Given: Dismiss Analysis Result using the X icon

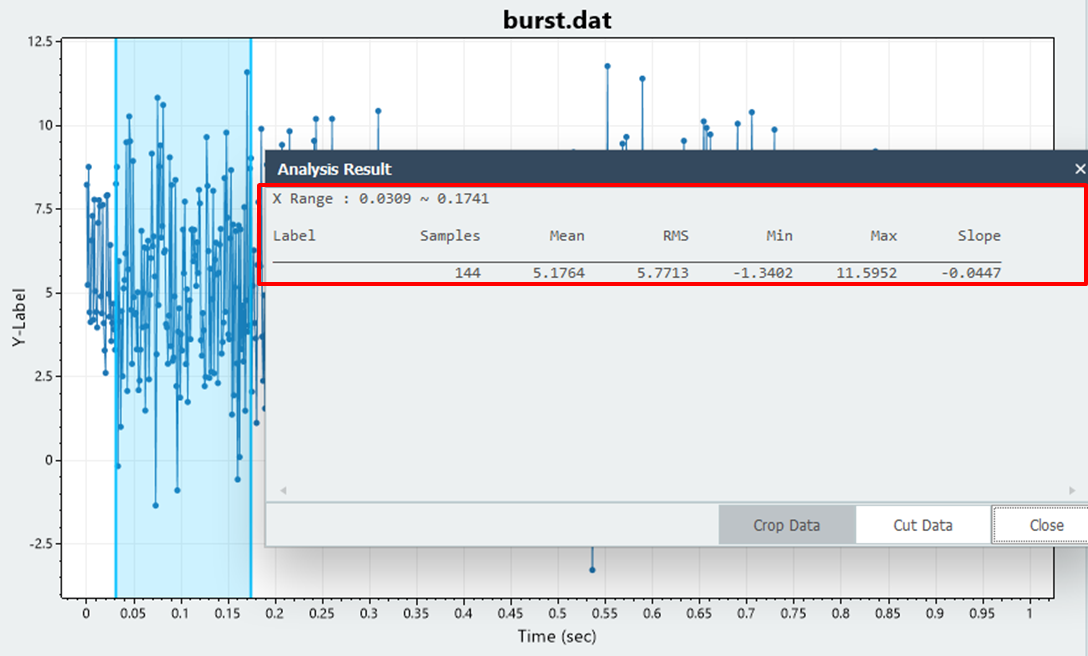Looking at the screenshot, I should 1079,169.
